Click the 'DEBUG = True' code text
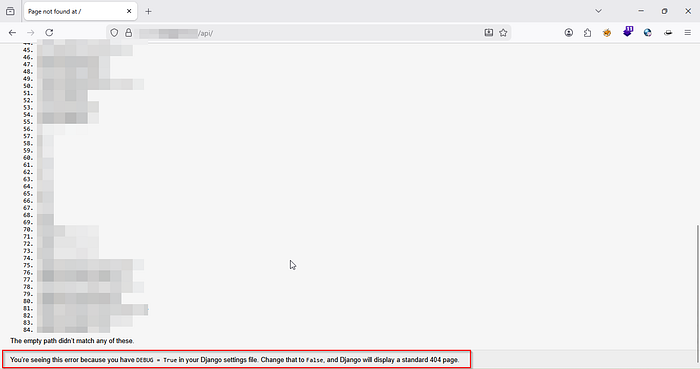 [156, 360]
